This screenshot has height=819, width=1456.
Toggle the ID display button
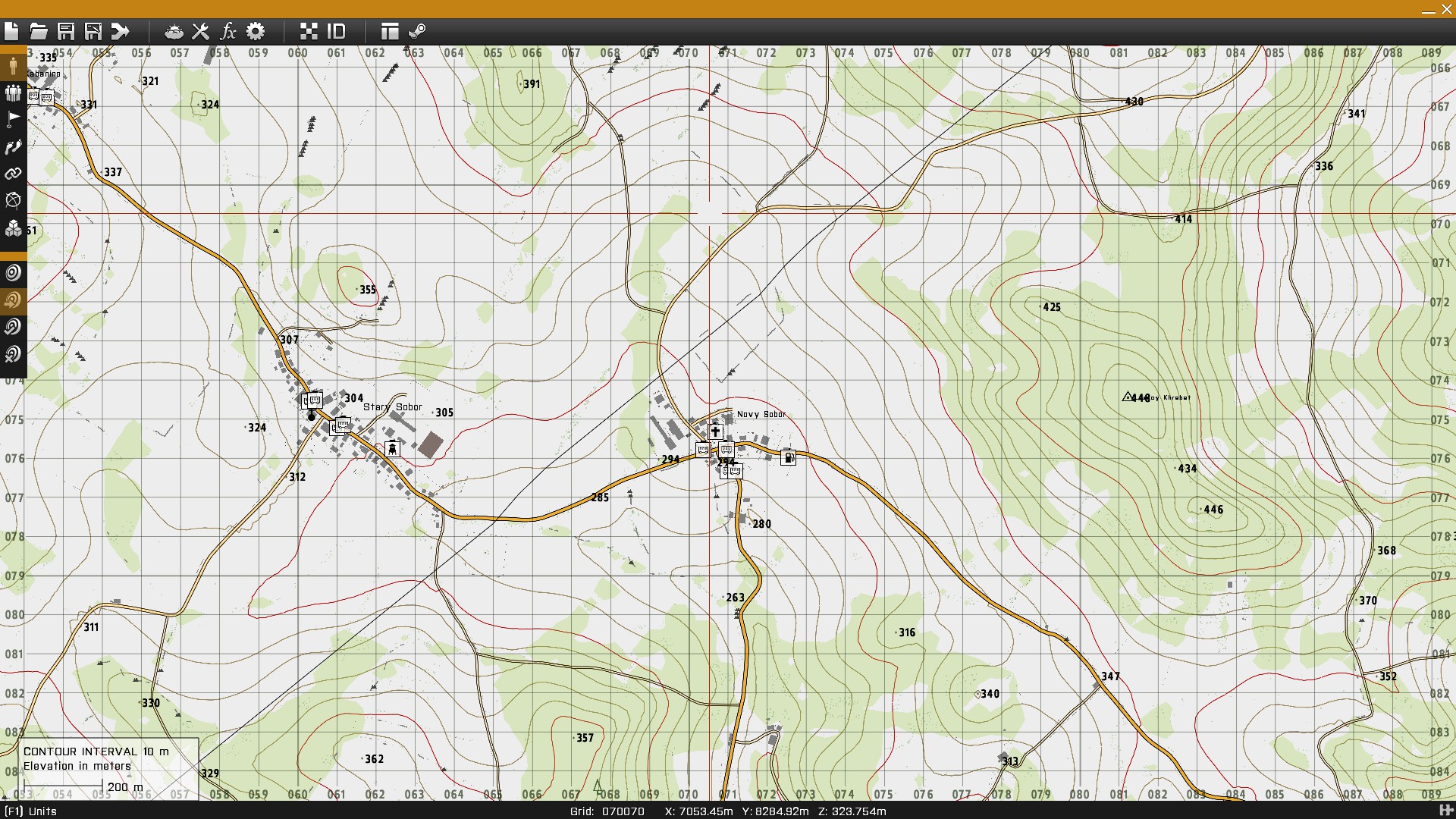336,31
